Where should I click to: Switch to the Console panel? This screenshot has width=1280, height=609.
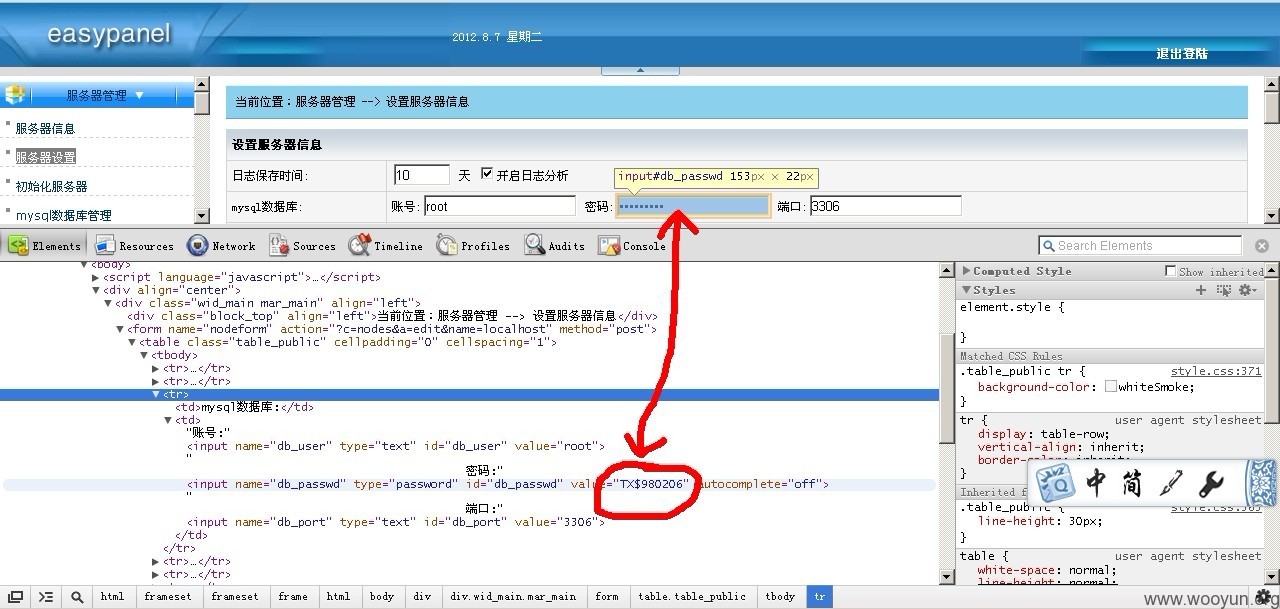point(632,245)
